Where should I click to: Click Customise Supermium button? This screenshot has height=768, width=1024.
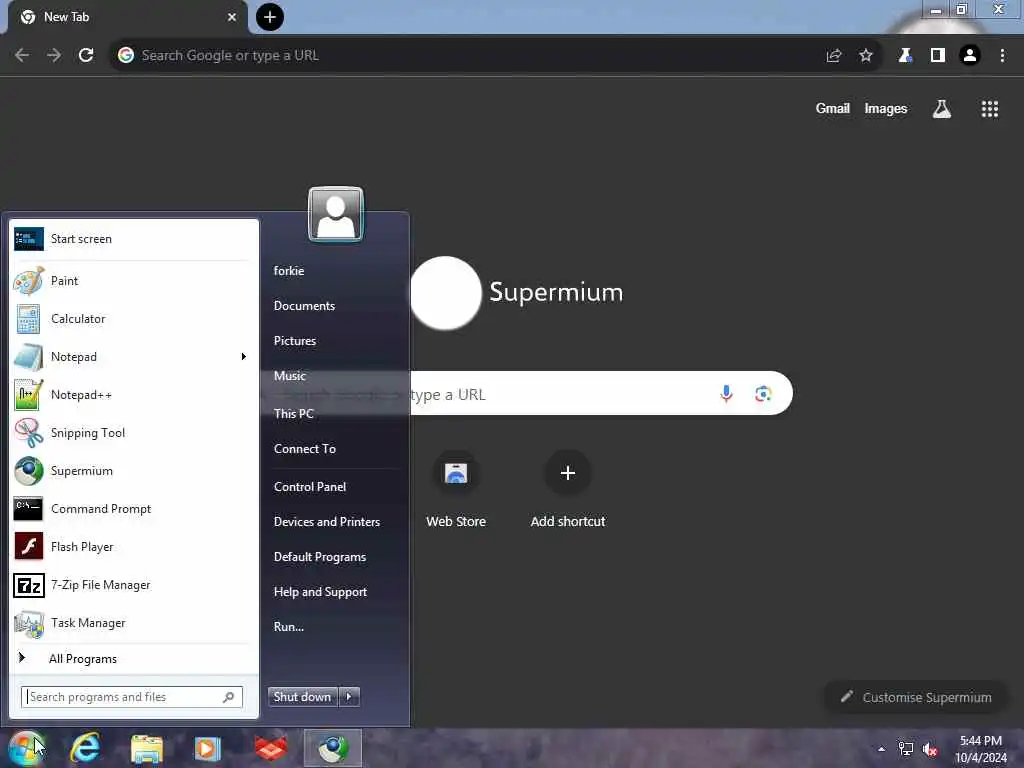click(916, 697)
